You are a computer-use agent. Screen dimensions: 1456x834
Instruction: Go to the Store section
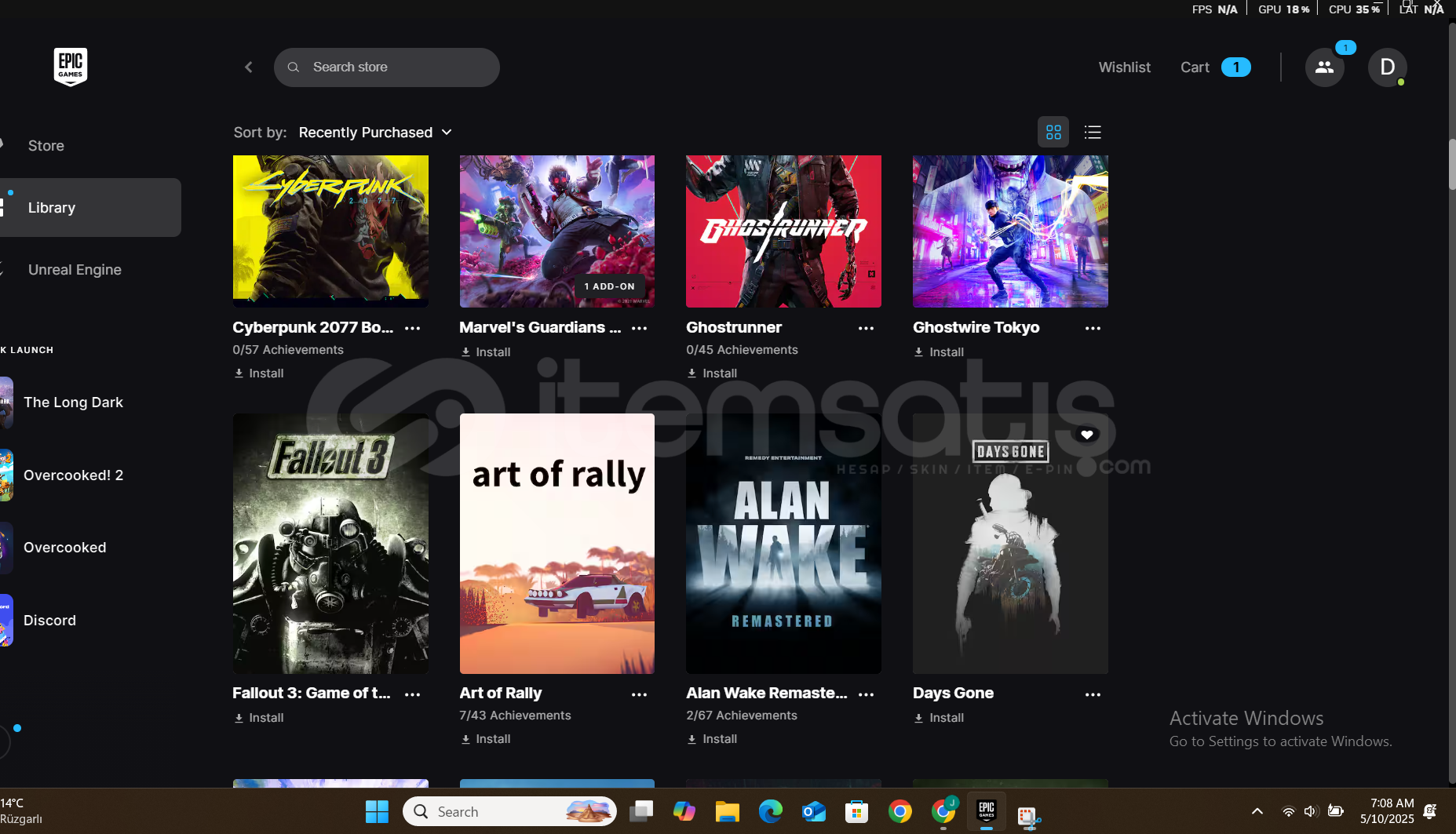(46, 146)
